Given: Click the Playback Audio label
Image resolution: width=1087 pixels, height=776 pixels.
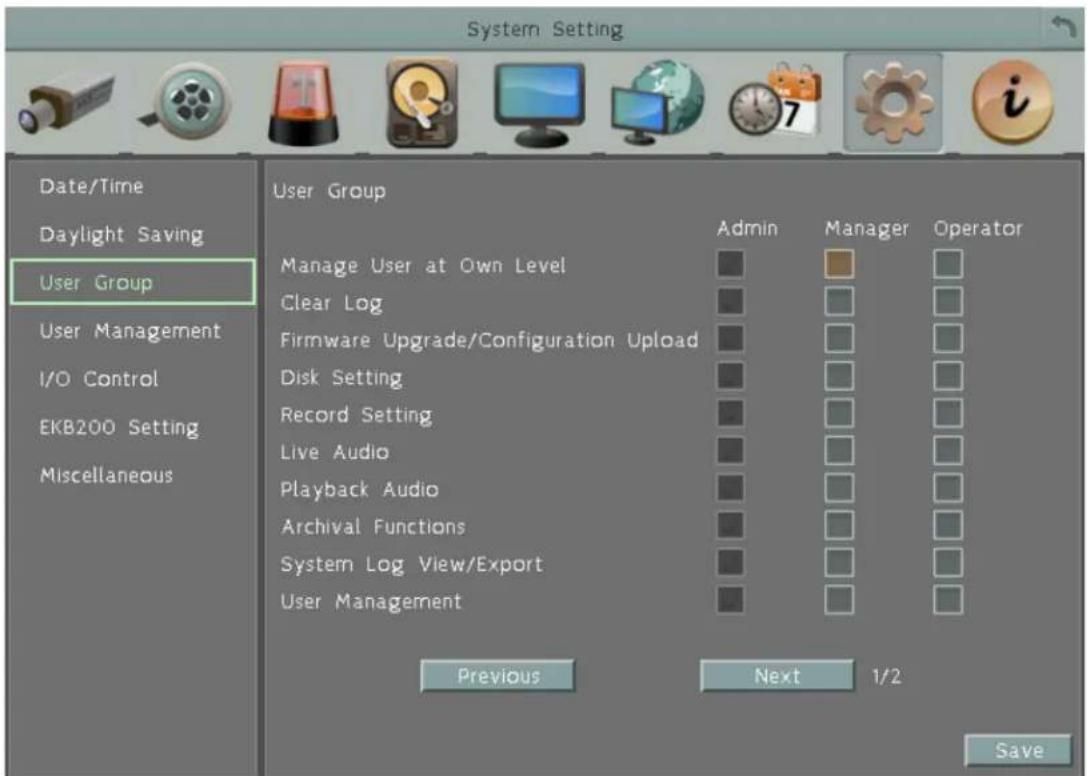Looking at the screenshot, I should pyautogui.click(x=359, y=490).
